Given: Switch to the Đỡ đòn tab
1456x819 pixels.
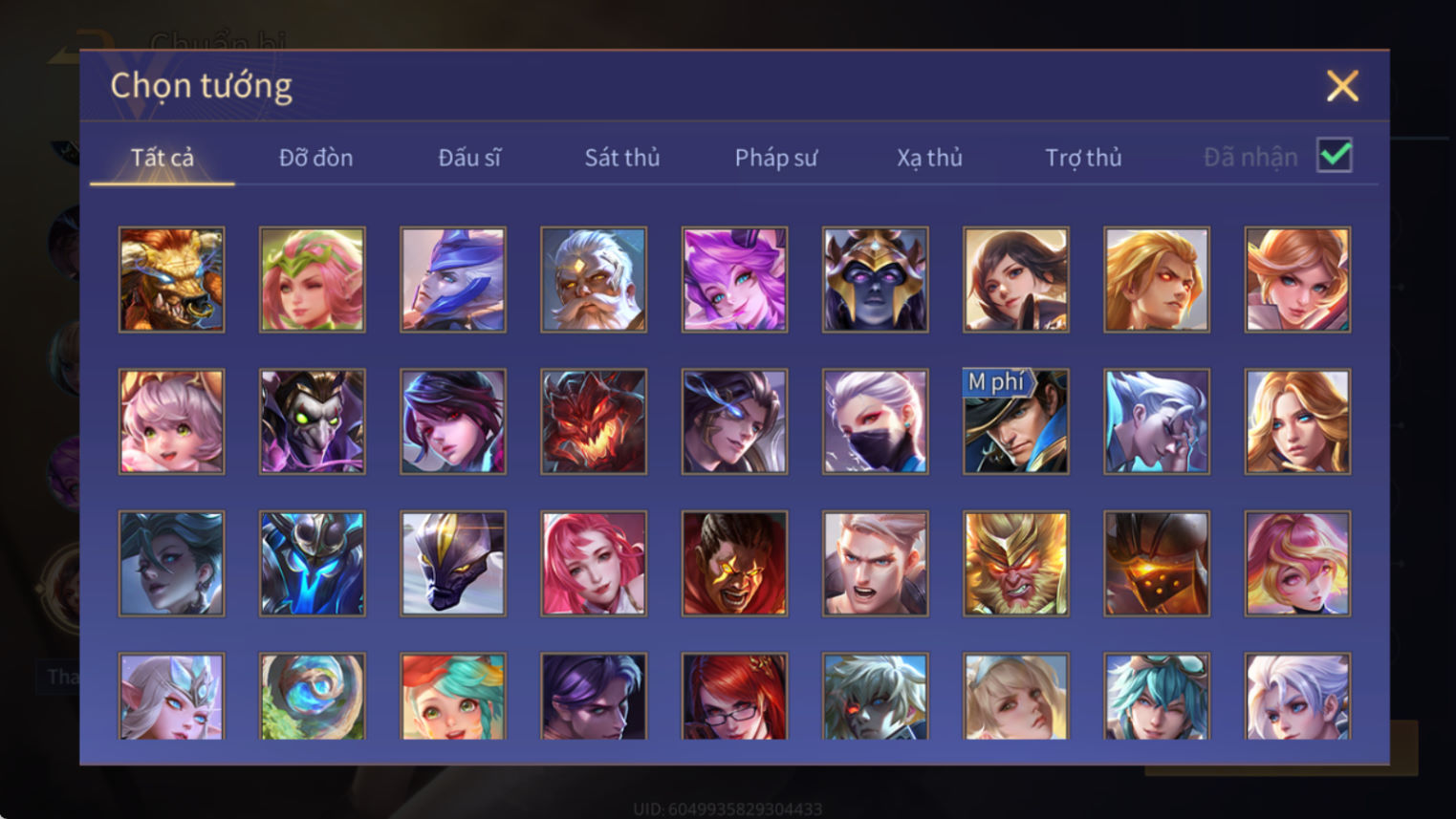Looking at the screenshot, I should (316, 158).
